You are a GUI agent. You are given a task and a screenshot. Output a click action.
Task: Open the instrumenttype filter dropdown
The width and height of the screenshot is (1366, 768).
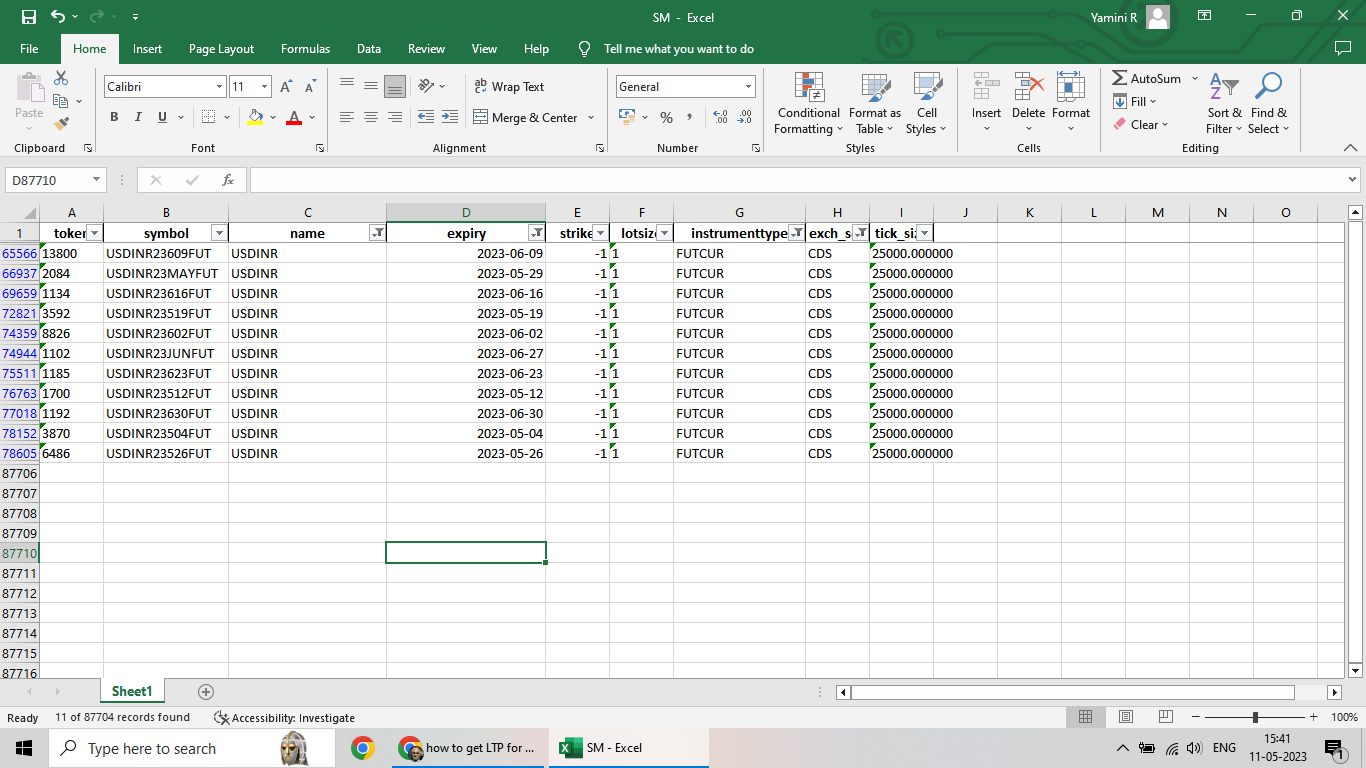(796, 233)
